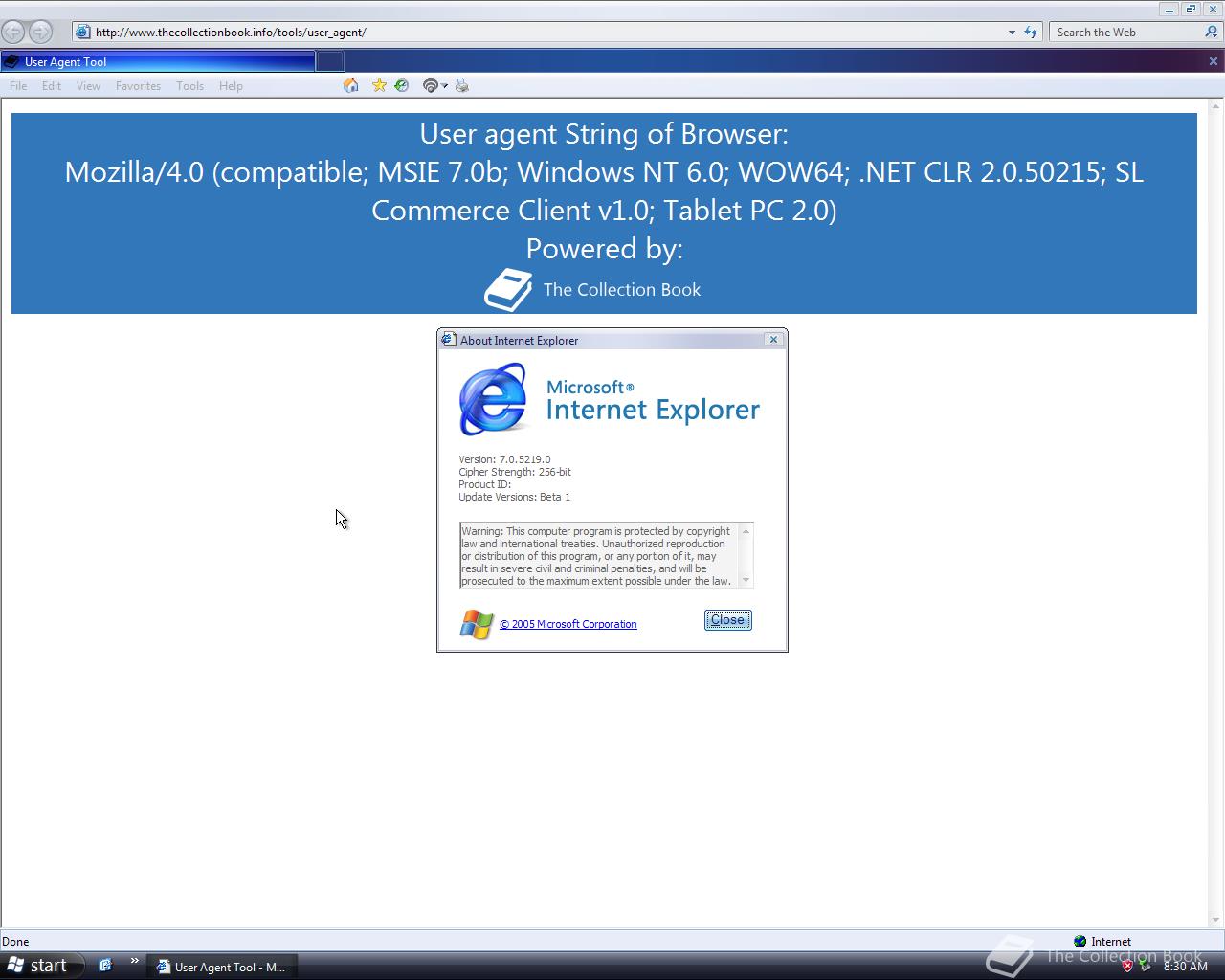
Task: Click the network connection tray icon
Action: (x=1145, y=966)
